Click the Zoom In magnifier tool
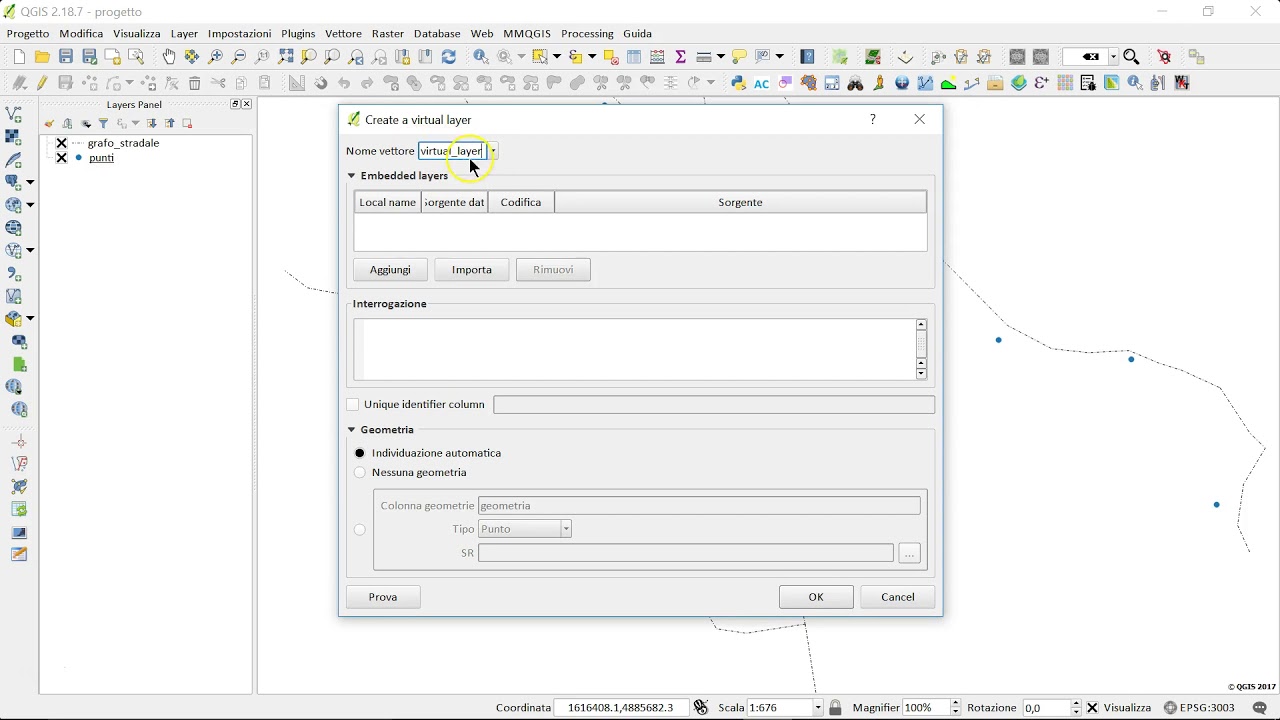The height and width of the screenshot is (720, 1280). coord(215,57)
